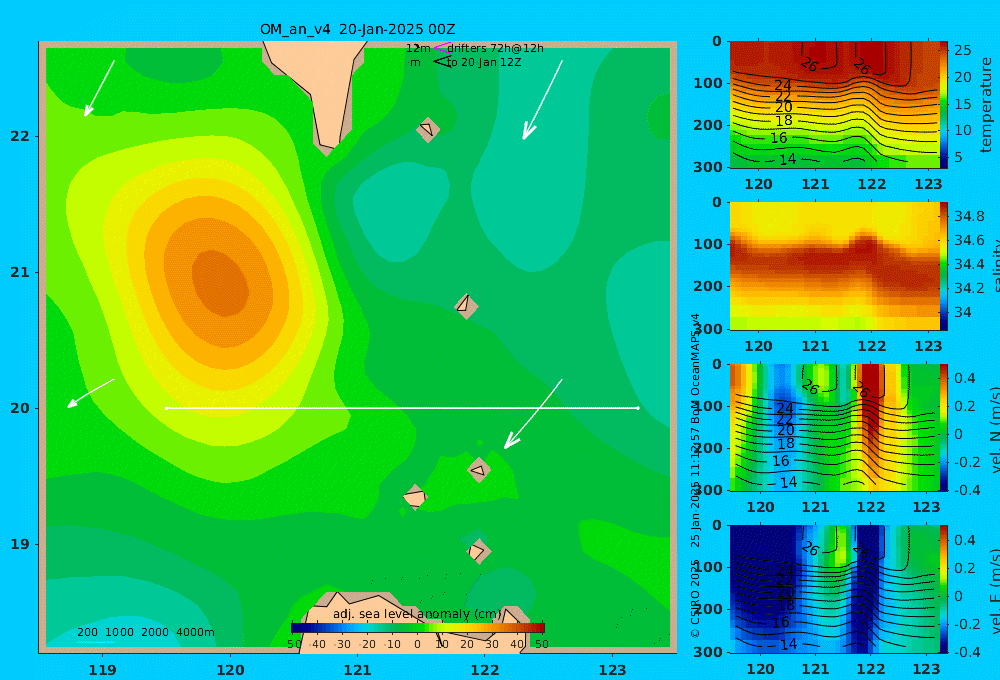Open the northward velocity section panel

[x=834, y=427]
